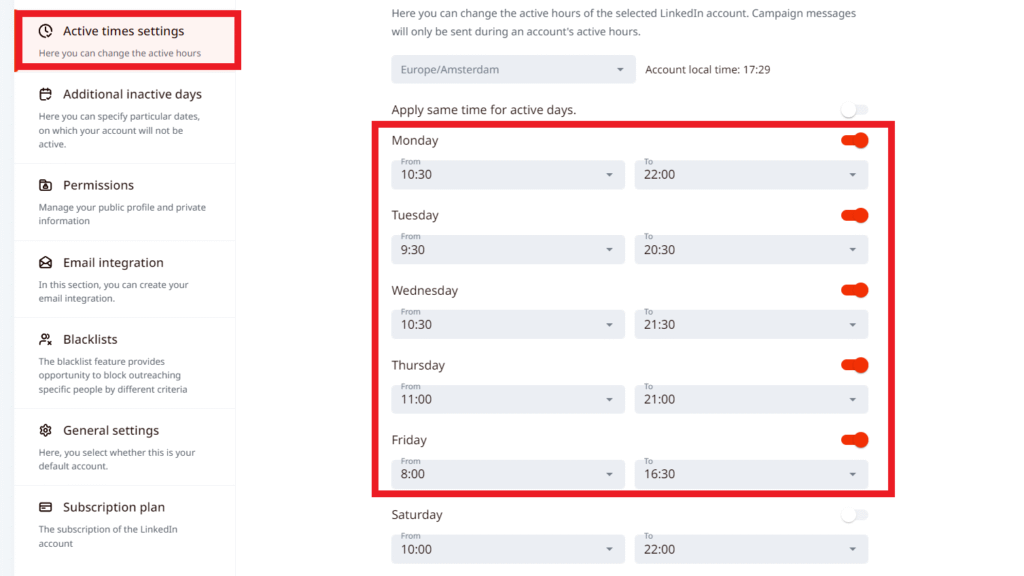The height and width of the screenshot is (576, 1024).
Task: Enable the Saturday active day toggle
Action: [854, 516]
